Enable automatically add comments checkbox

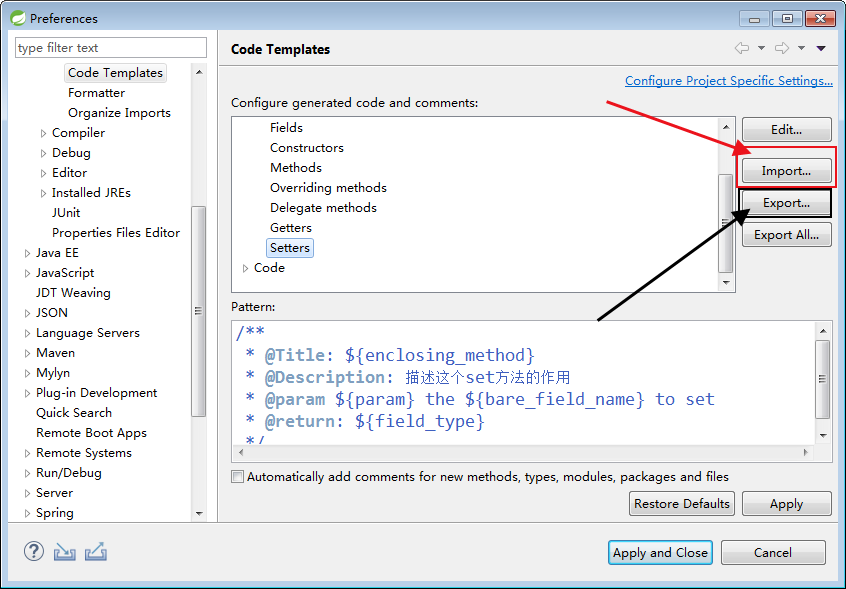[237, 477]
